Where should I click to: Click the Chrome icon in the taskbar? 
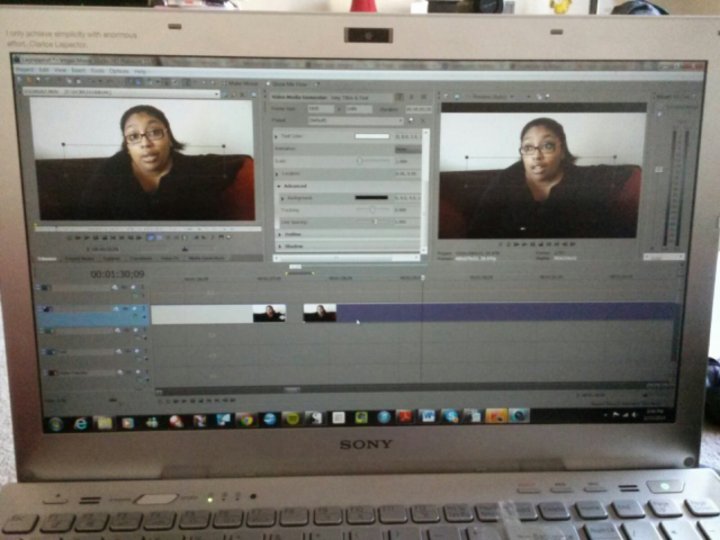[246, 420]
